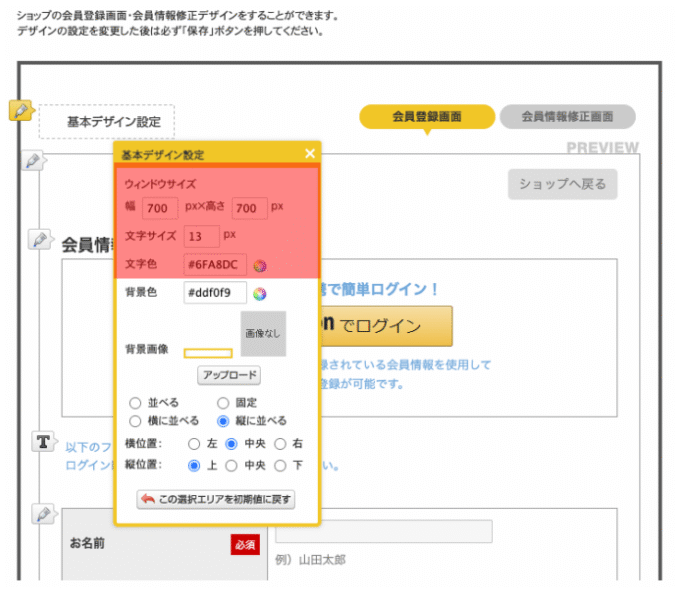The width and height of the screenshot is (680, 592).
Task: Click the T text edit icon
Action: click(44, 442)
